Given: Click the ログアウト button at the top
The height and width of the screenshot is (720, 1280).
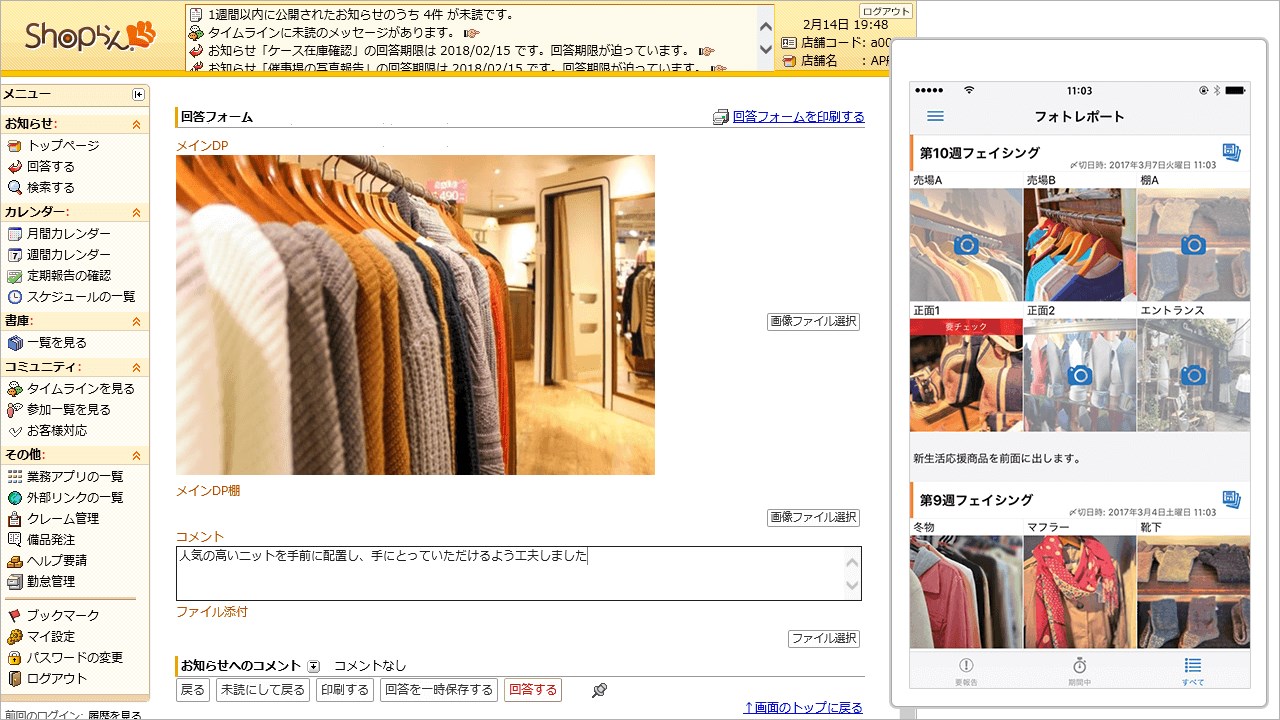Looking at the screenshot, I should 886,11.
